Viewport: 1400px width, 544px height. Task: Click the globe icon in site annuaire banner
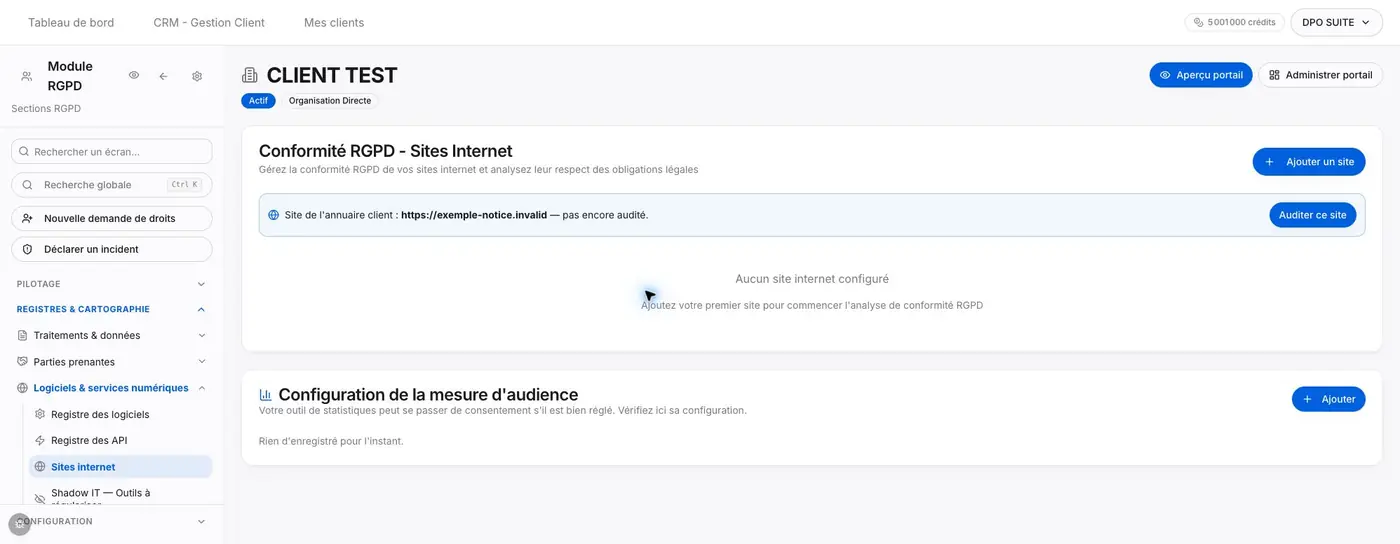click(274, 215)
